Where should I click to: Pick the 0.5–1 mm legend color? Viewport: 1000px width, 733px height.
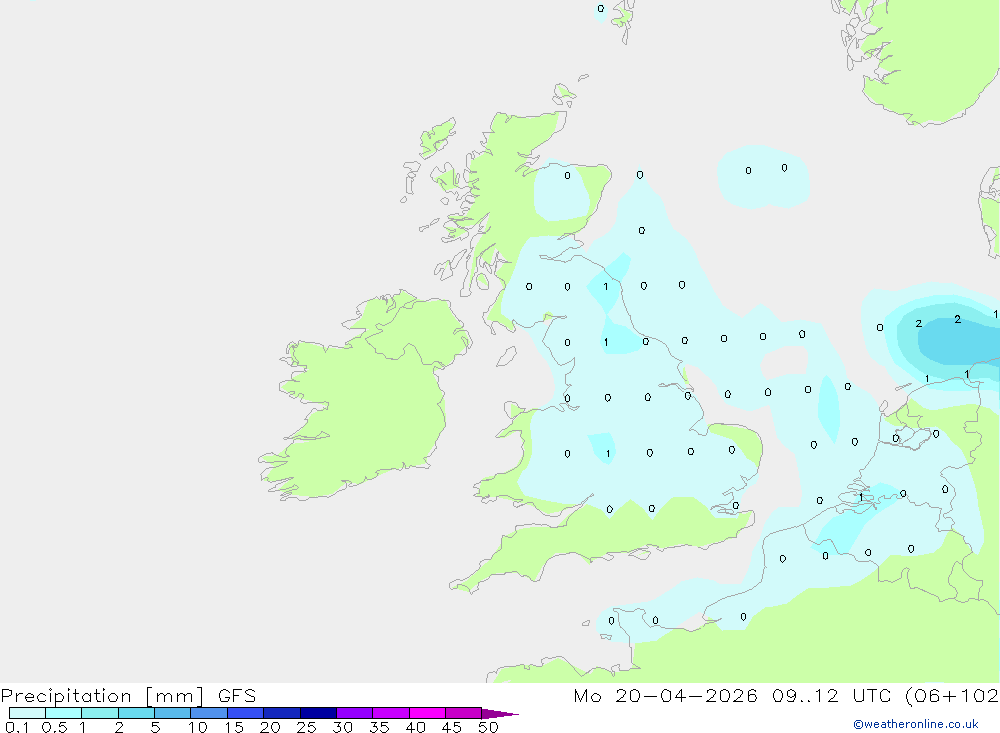pyautogui.click(x=63, y=713)
